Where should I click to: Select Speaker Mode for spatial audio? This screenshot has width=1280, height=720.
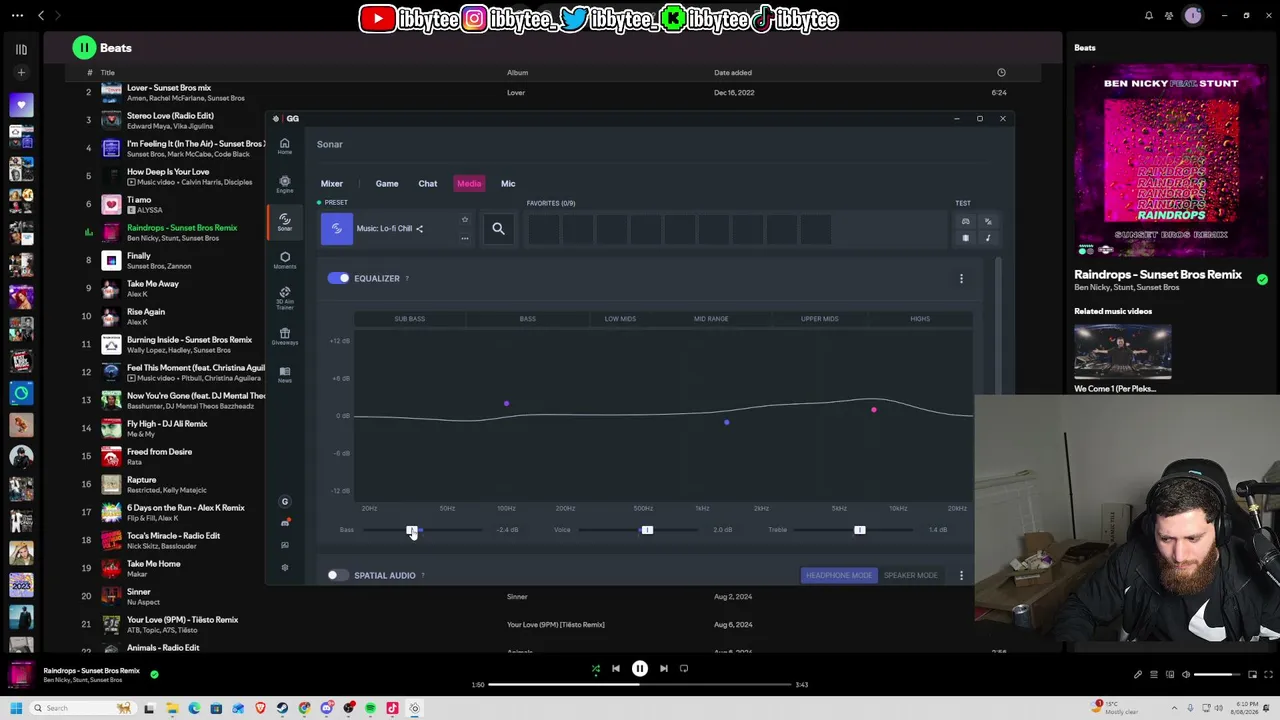(910, 575)
